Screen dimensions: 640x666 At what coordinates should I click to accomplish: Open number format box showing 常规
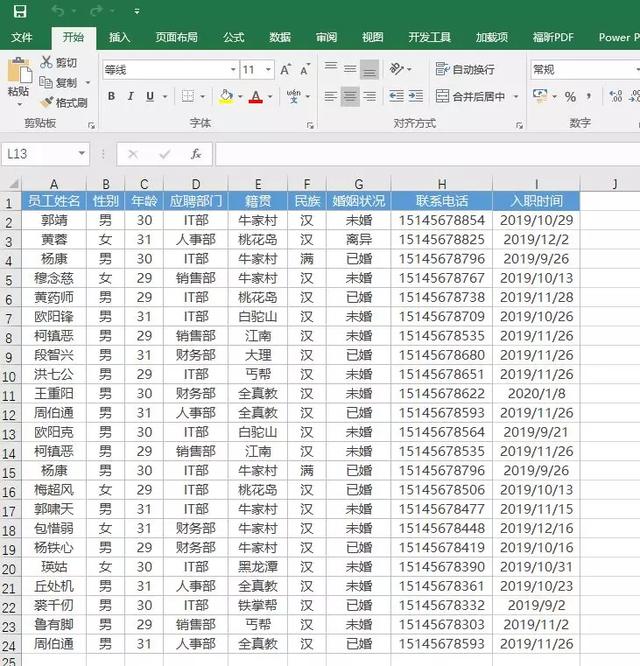pos(584,69)
